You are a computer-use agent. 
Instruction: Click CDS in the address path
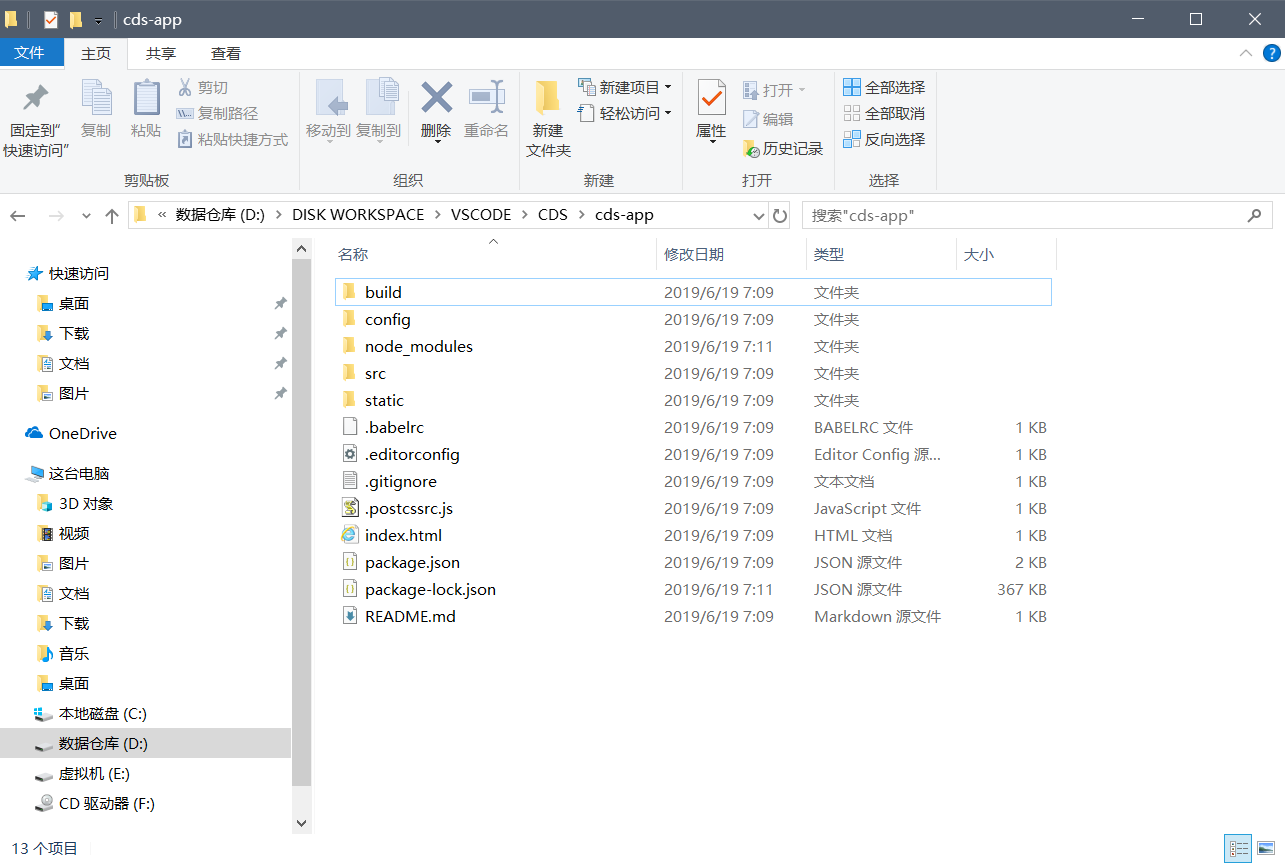pos(552,215)
